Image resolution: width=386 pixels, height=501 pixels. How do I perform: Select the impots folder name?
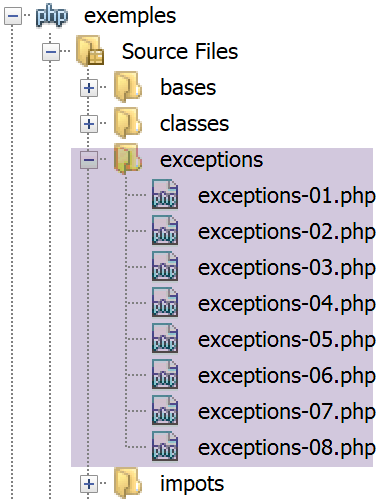tap(192, 484)
